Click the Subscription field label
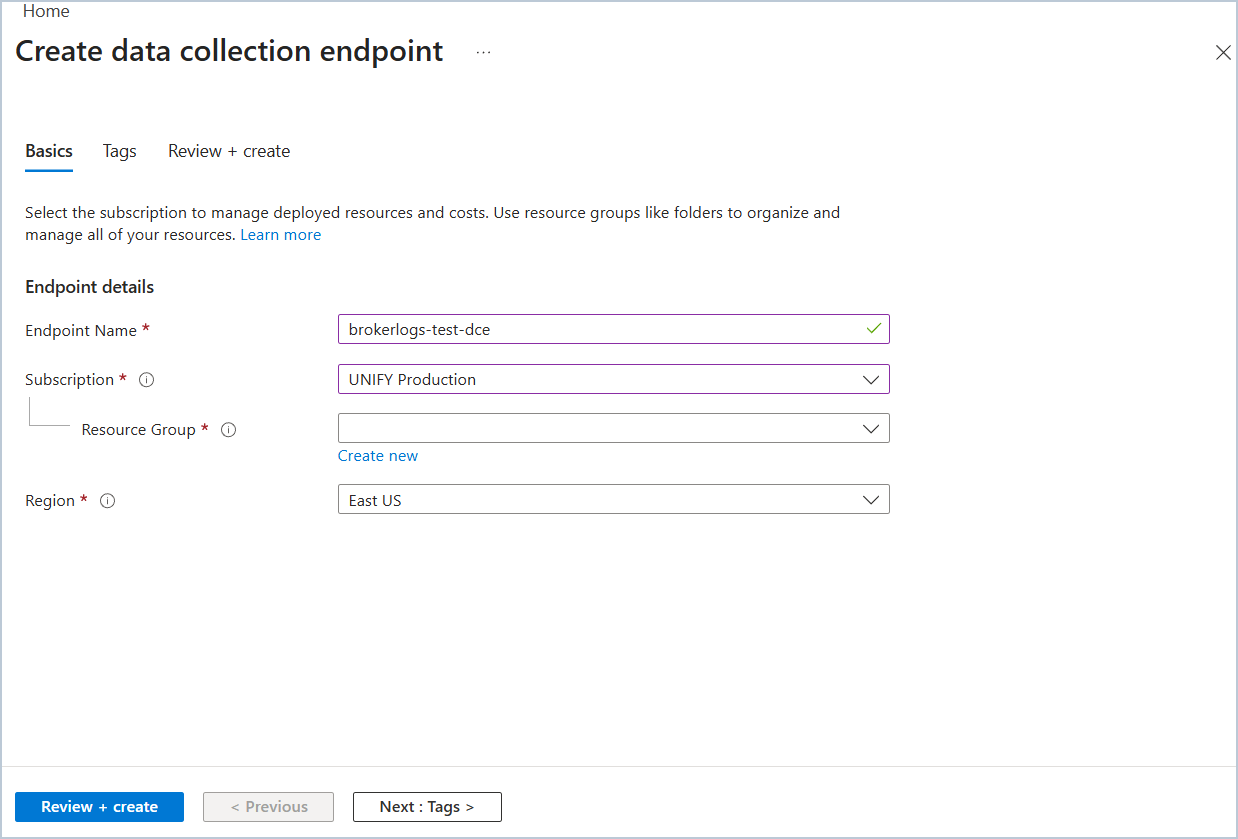This screenshot has width=1238, height=839. point(70,380)
